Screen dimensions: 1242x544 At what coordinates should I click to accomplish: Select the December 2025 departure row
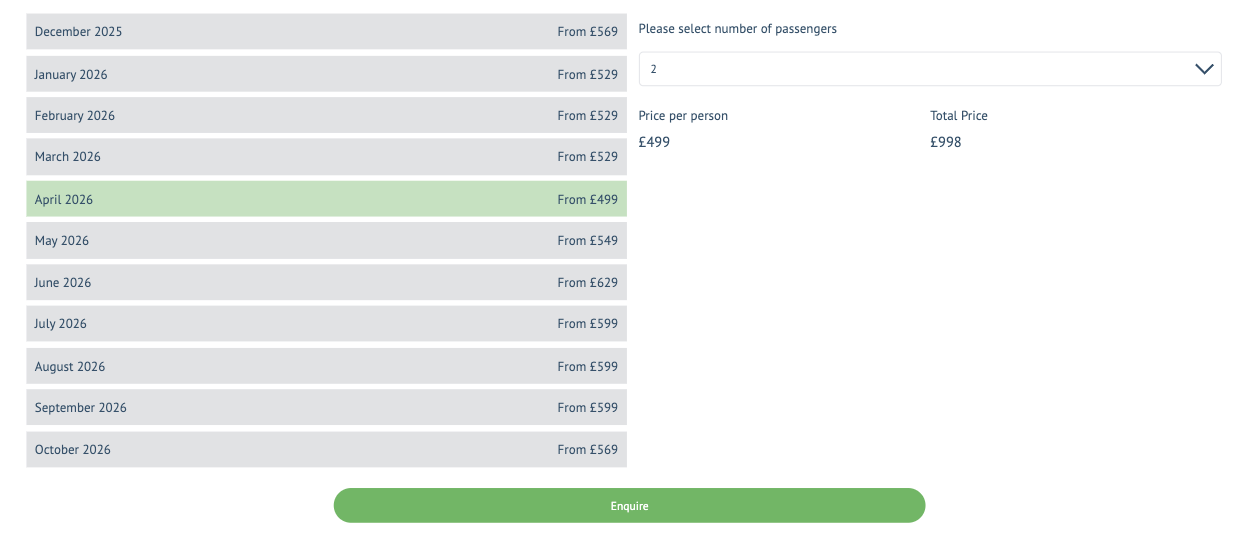click(326, 32)
